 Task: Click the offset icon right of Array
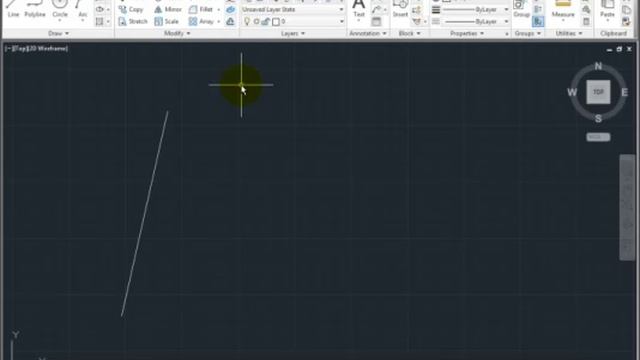coord(230,21)
